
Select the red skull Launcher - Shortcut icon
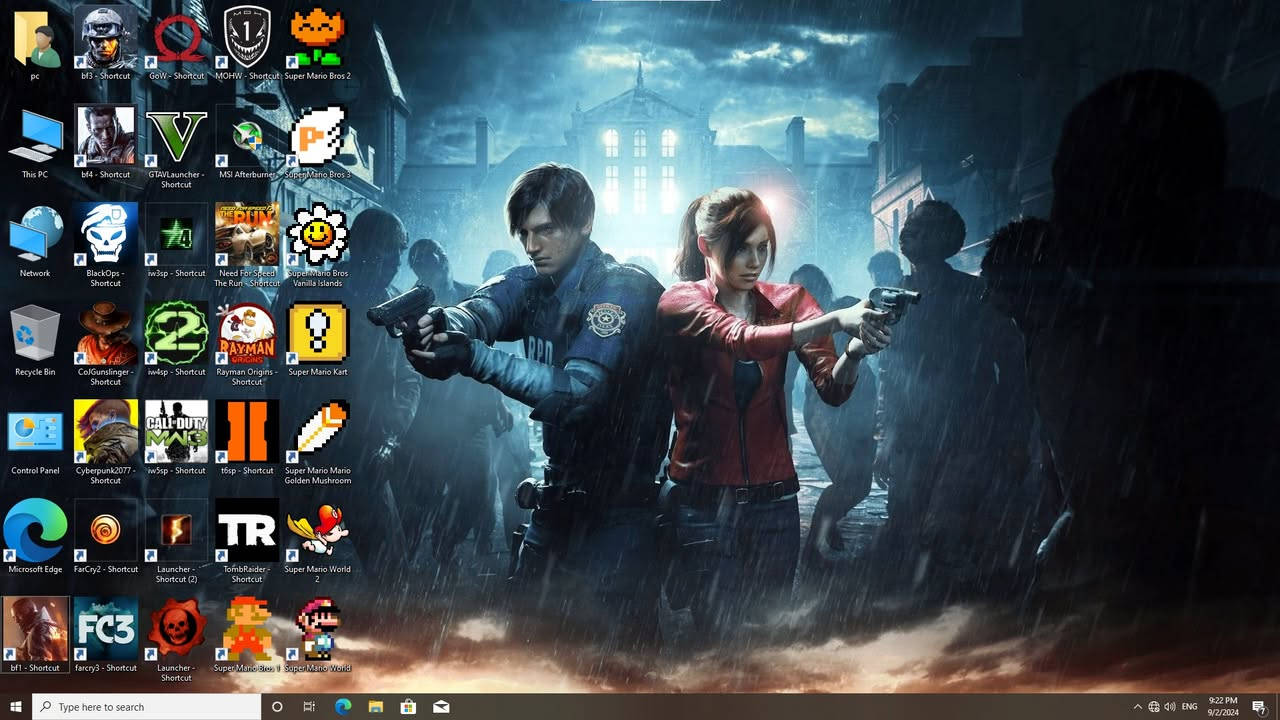pyautogui.click(x=177, y=629)
